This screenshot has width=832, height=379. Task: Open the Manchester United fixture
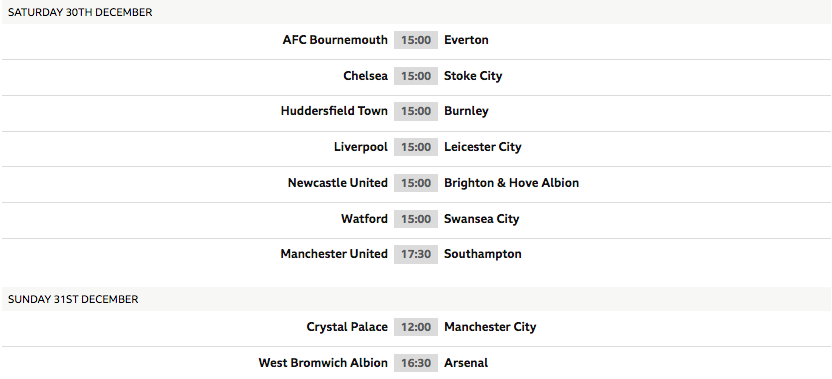coord(334,254)
